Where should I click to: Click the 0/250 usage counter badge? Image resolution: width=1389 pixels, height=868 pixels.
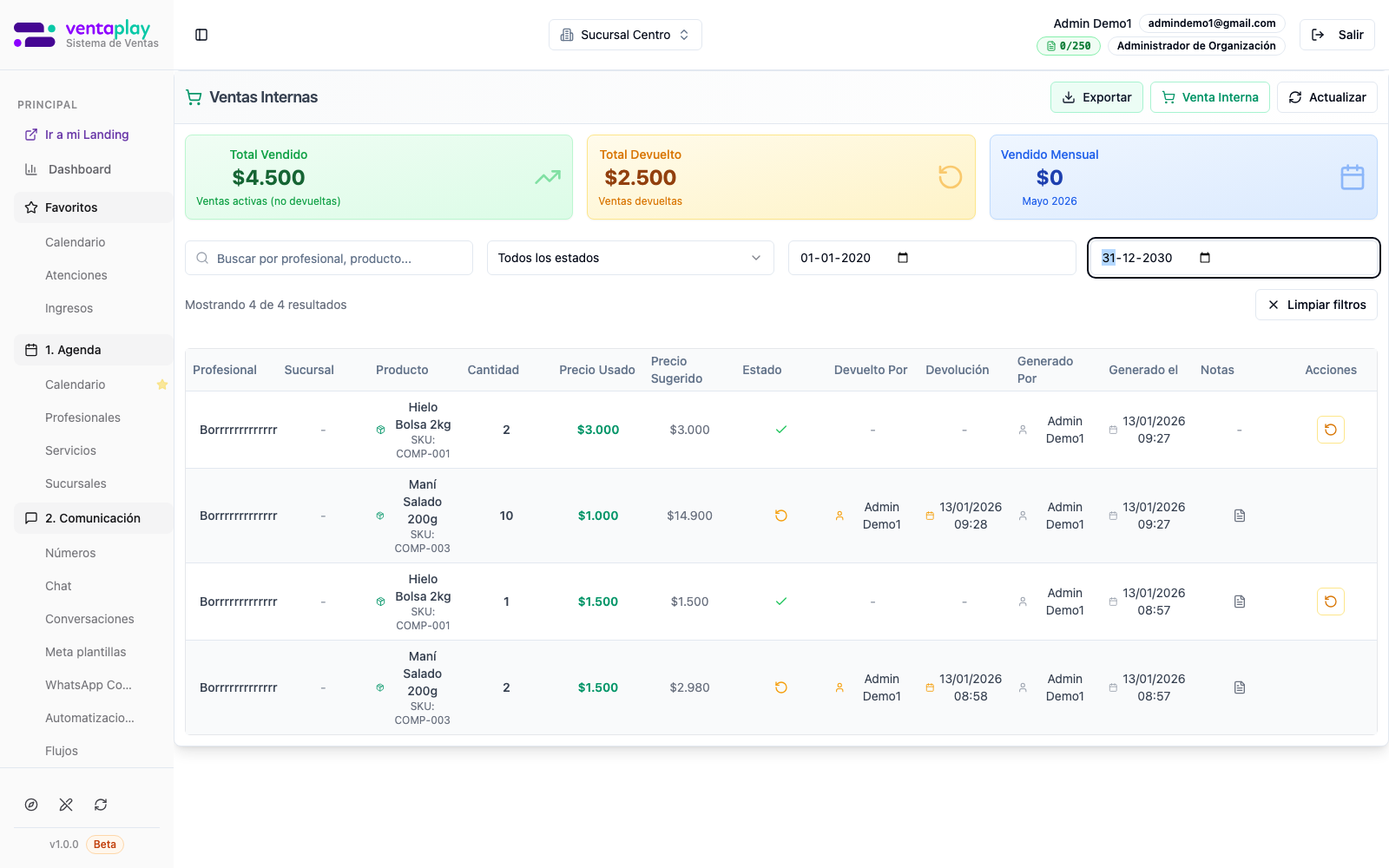pyautogui.click(x=1069, y=46)
